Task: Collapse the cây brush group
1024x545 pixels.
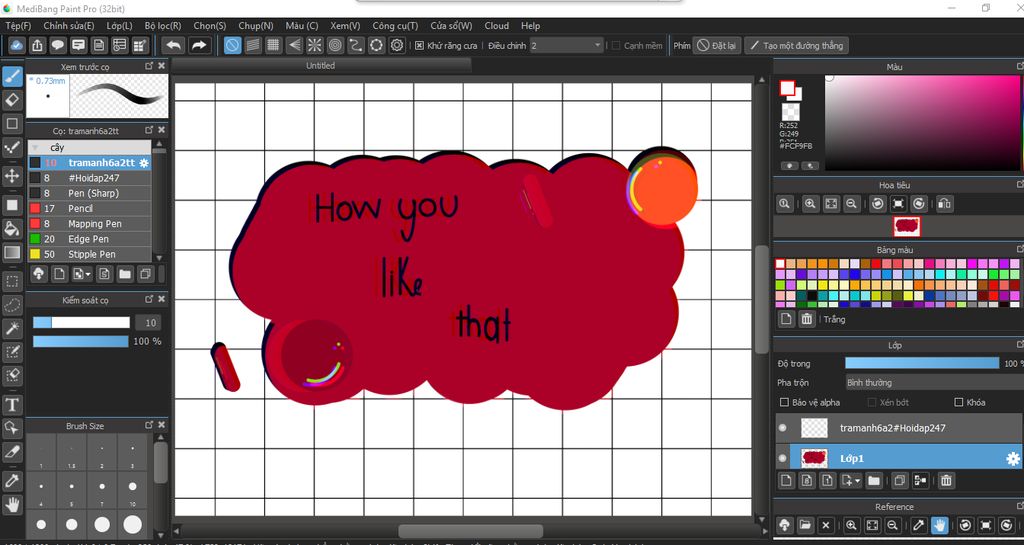Action: (x=35, y=148)
